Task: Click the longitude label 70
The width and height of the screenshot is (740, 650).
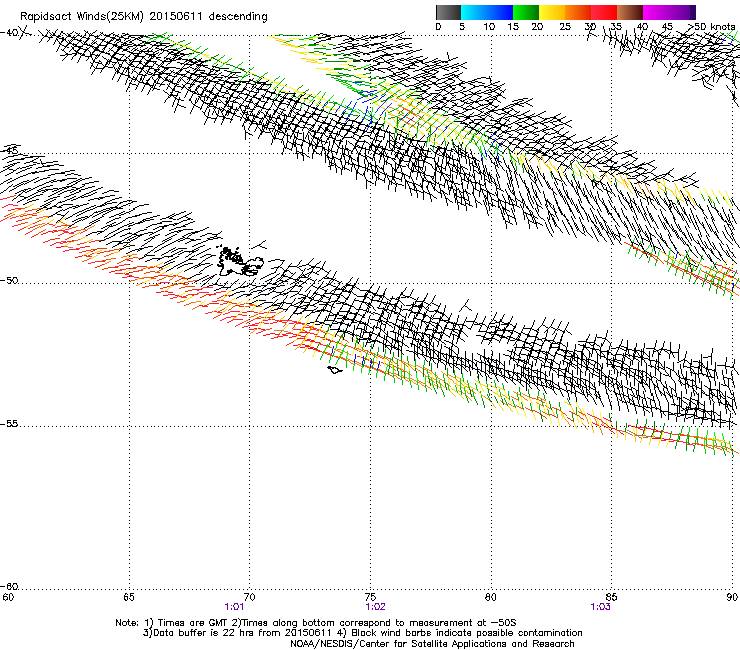Action: (249, 597)
